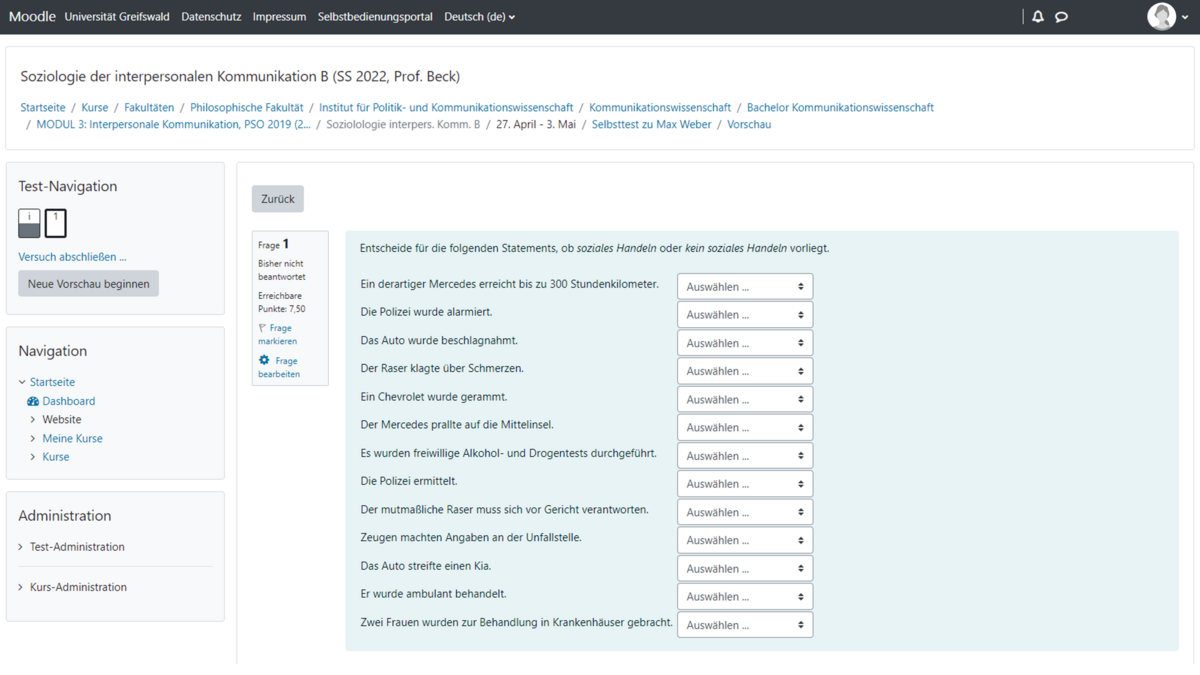Select the info page box in Test-Navigation

coord(29,223)
